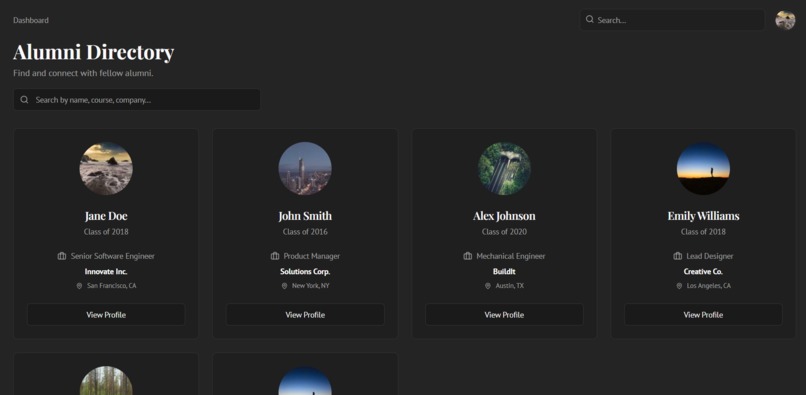Click the location pin next to Austin, TX
The image size is (806, 395).
click(x=487, y=286)
